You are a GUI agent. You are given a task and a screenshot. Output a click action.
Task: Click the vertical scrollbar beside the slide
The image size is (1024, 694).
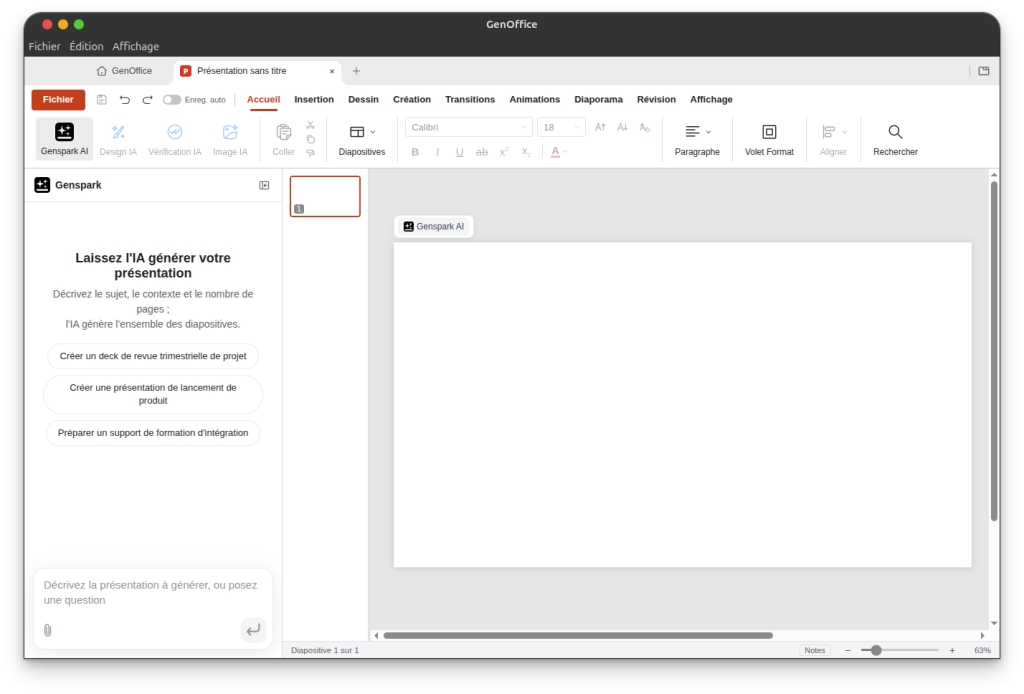click(994, 351)
